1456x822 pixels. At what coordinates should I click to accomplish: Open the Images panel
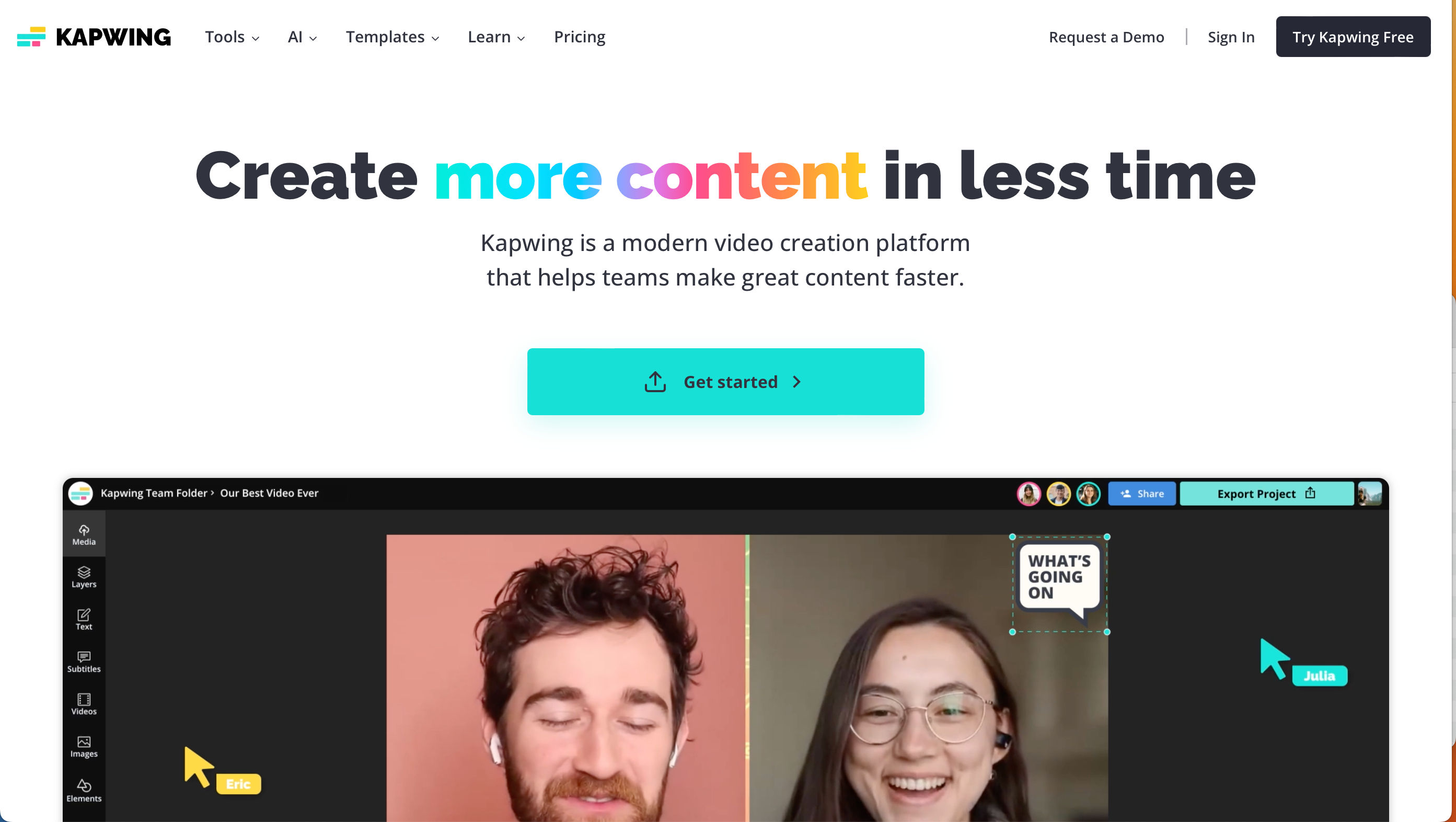pyautogui.click(x=83, y=747)
